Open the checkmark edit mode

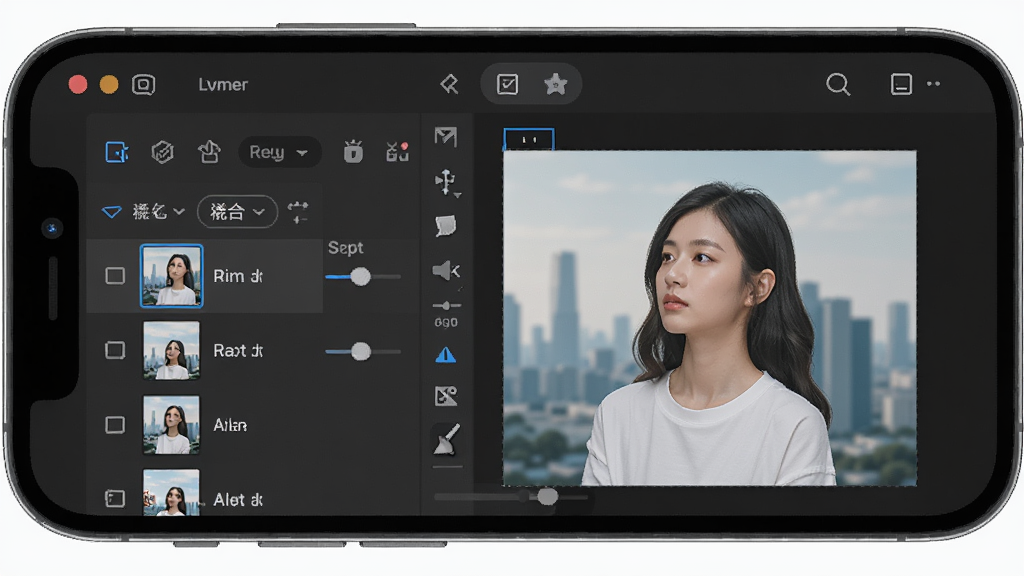pos(507,84)
